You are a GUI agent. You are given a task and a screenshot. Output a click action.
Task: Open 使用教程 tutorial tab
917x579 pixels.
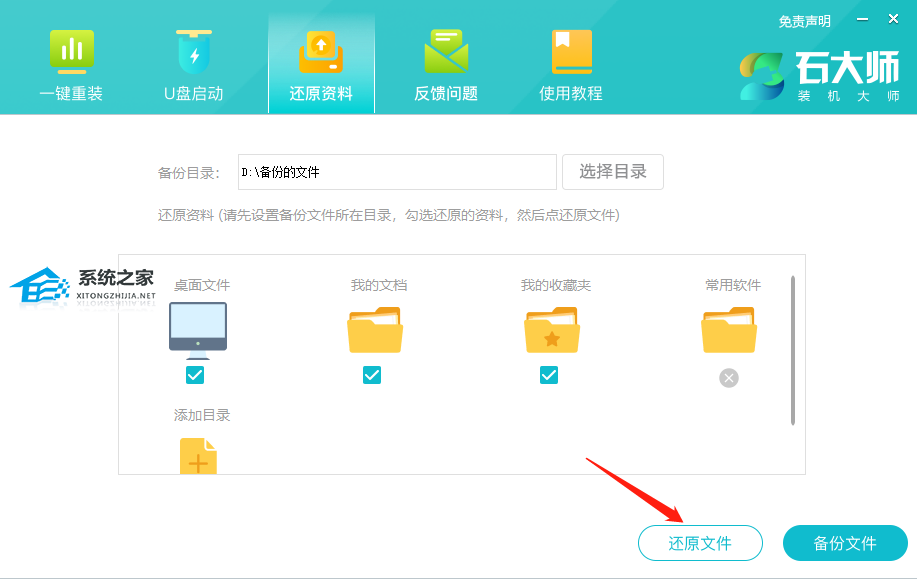570,65
